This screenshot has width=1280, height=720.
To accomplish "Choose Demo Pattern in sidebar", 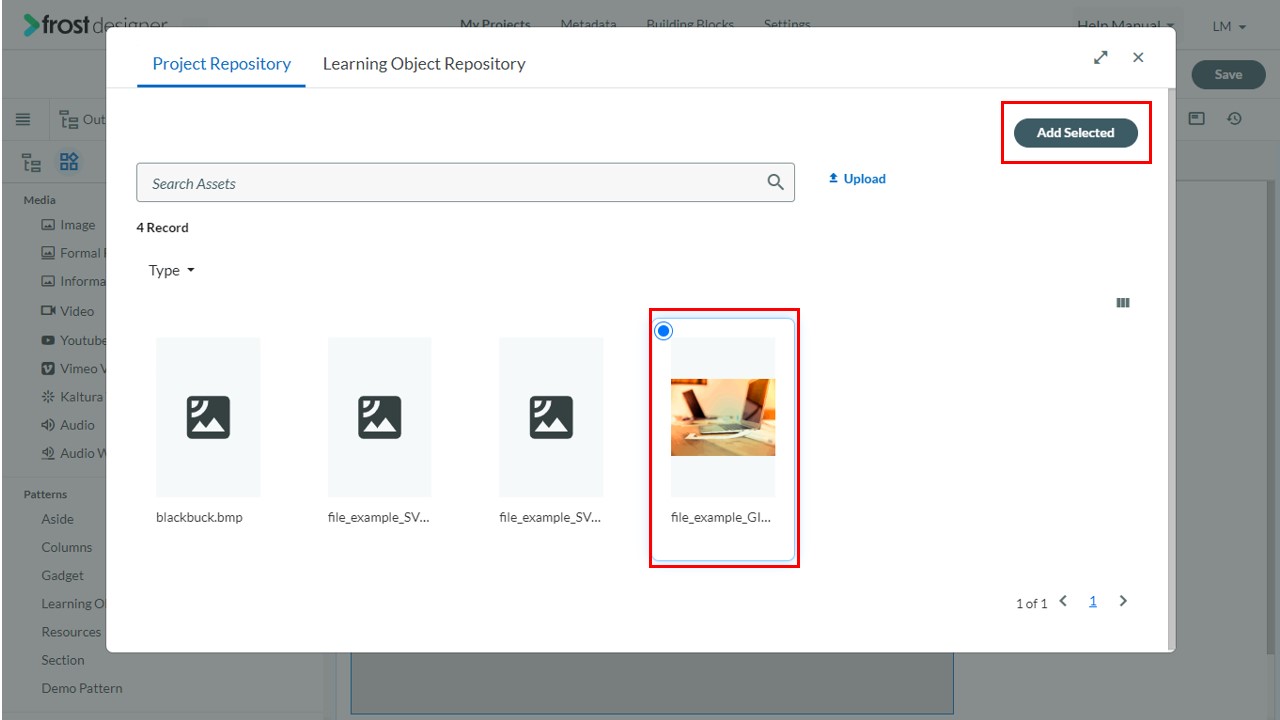I will click(82, 688).
